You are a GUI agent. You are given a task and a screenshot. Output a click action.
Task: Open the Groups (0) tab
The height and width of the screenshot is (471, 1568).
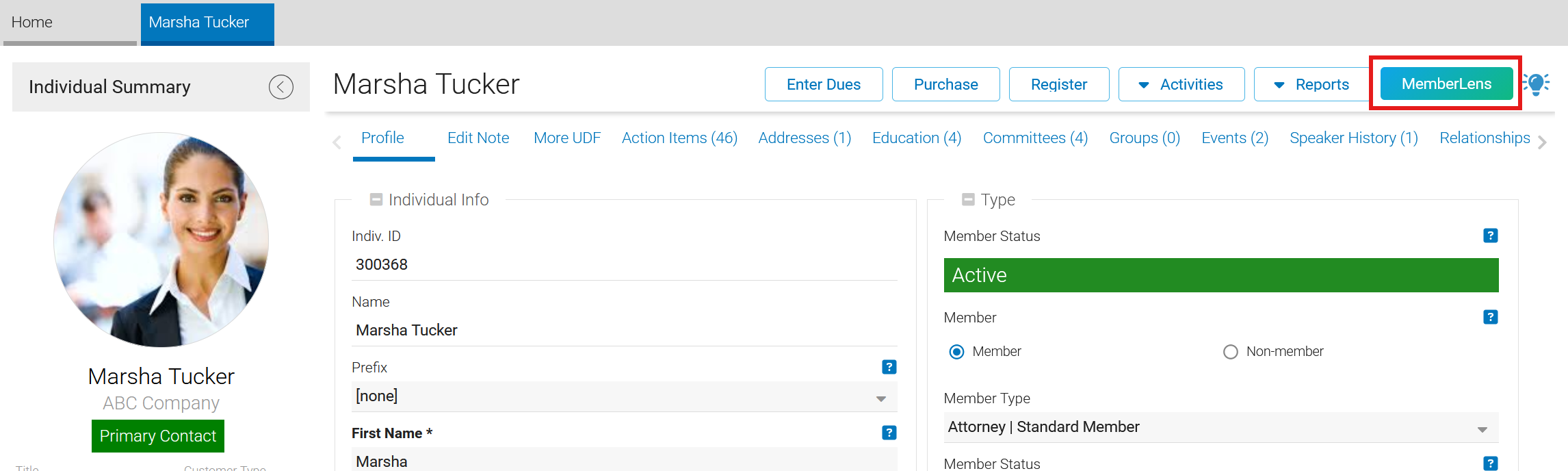1145,138
